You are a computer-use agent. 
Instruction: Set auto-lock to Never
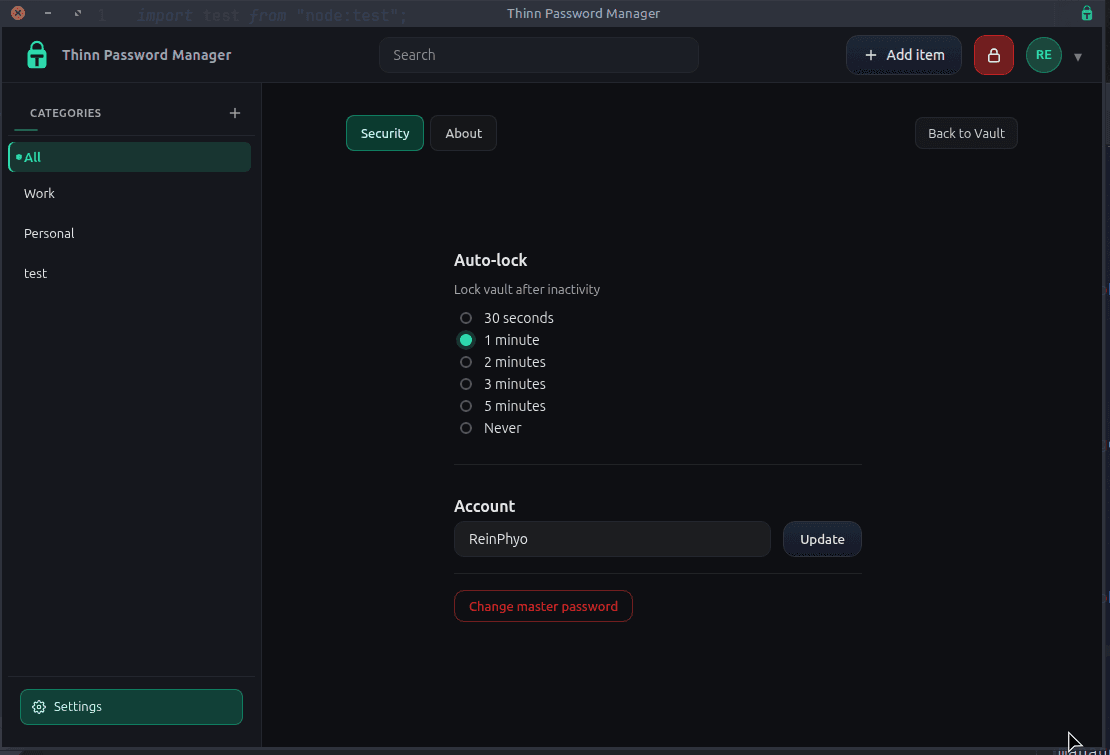coord(465,427)
